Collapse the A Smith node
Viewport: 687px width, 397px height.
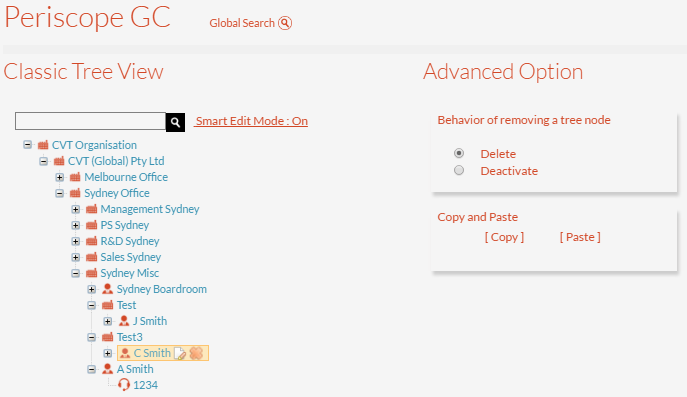pyautogui.click(x=92, y=369)
